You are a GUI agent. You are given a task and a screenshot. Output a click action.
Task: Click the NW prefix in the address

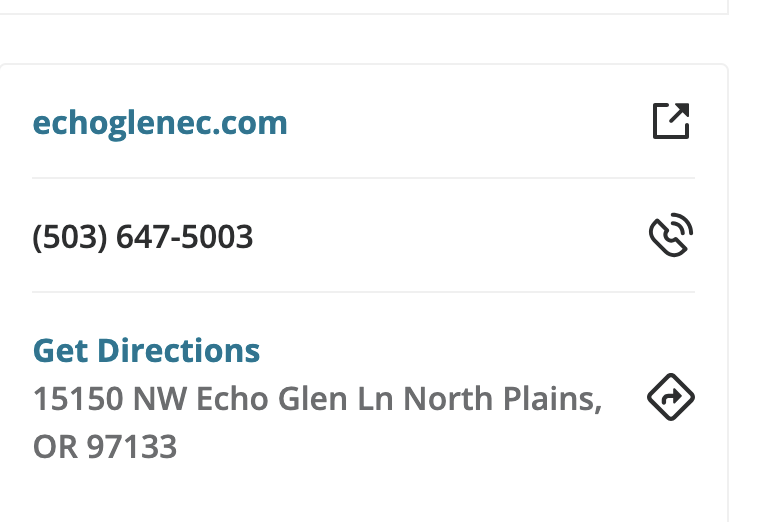[x=160, y=399]
